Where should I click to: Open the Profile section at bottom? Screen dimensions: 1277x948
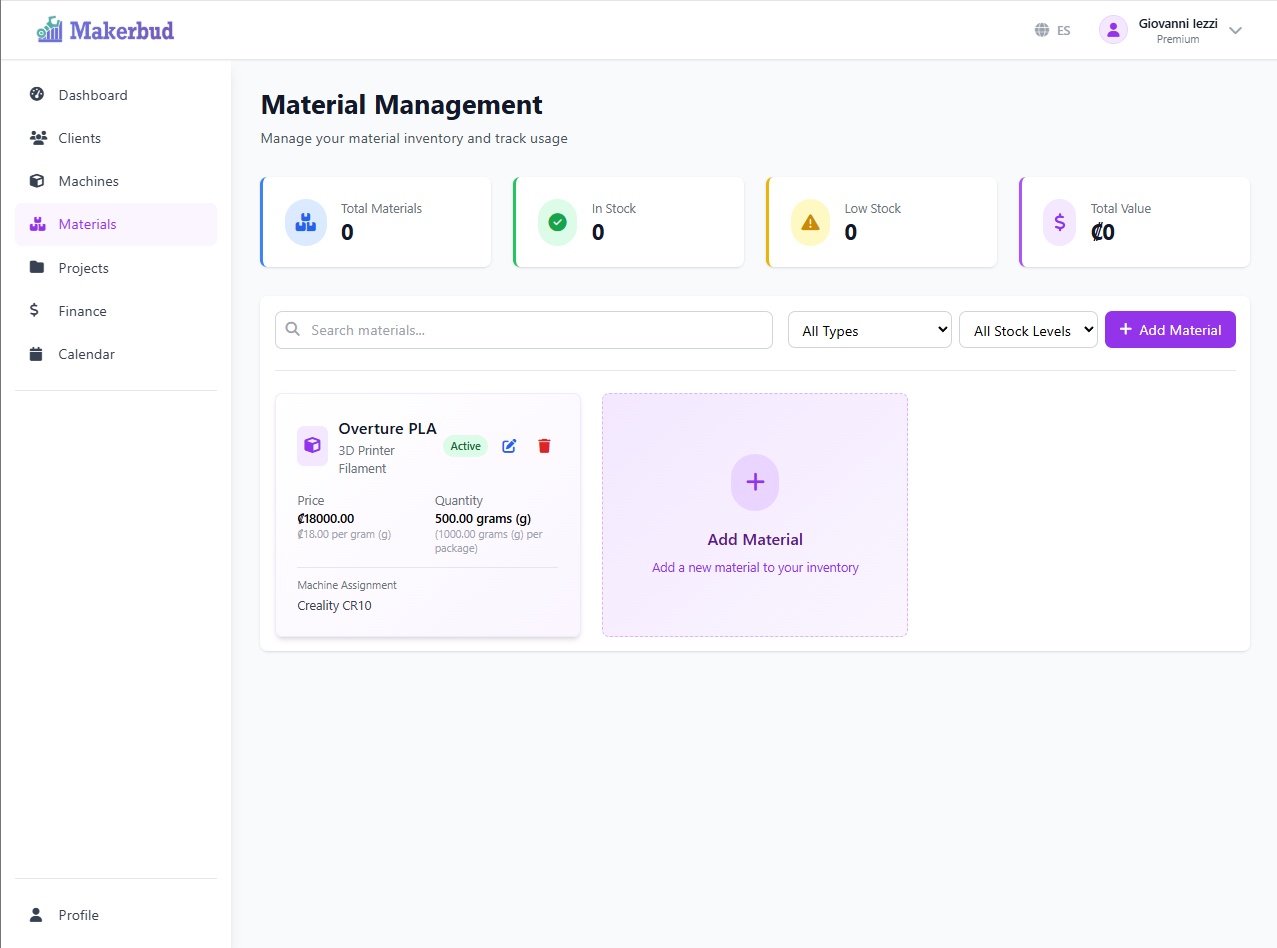(x=37, y=915)
